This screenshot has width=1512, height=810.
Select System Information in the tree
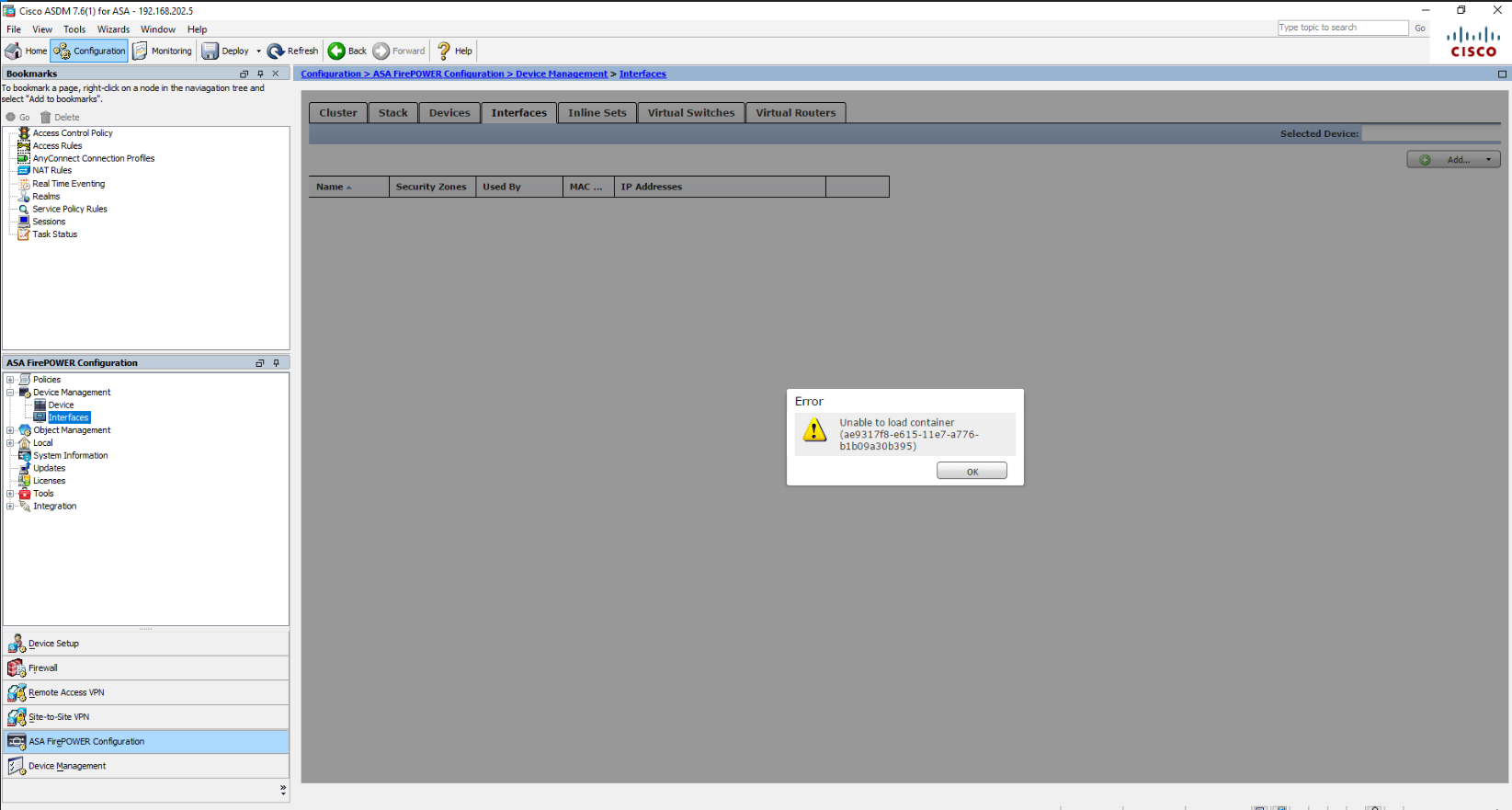click(x=71, y=456)
